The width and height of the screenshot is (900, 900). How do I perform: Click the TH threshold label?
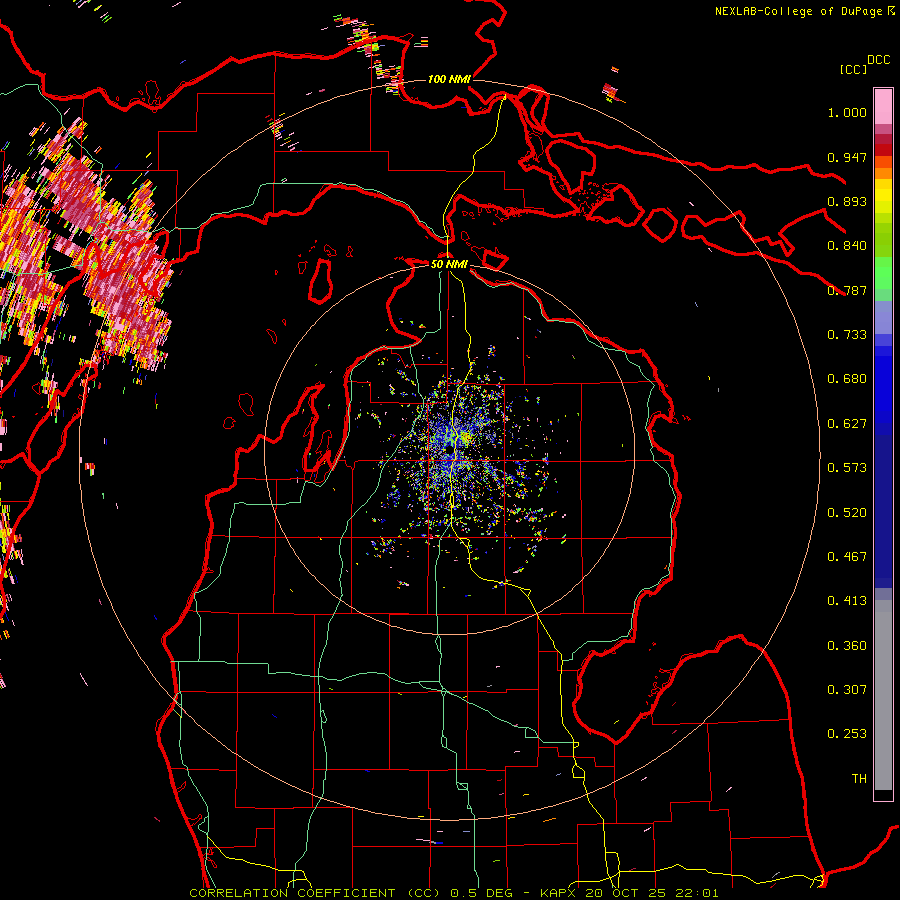tap(859, 779)
